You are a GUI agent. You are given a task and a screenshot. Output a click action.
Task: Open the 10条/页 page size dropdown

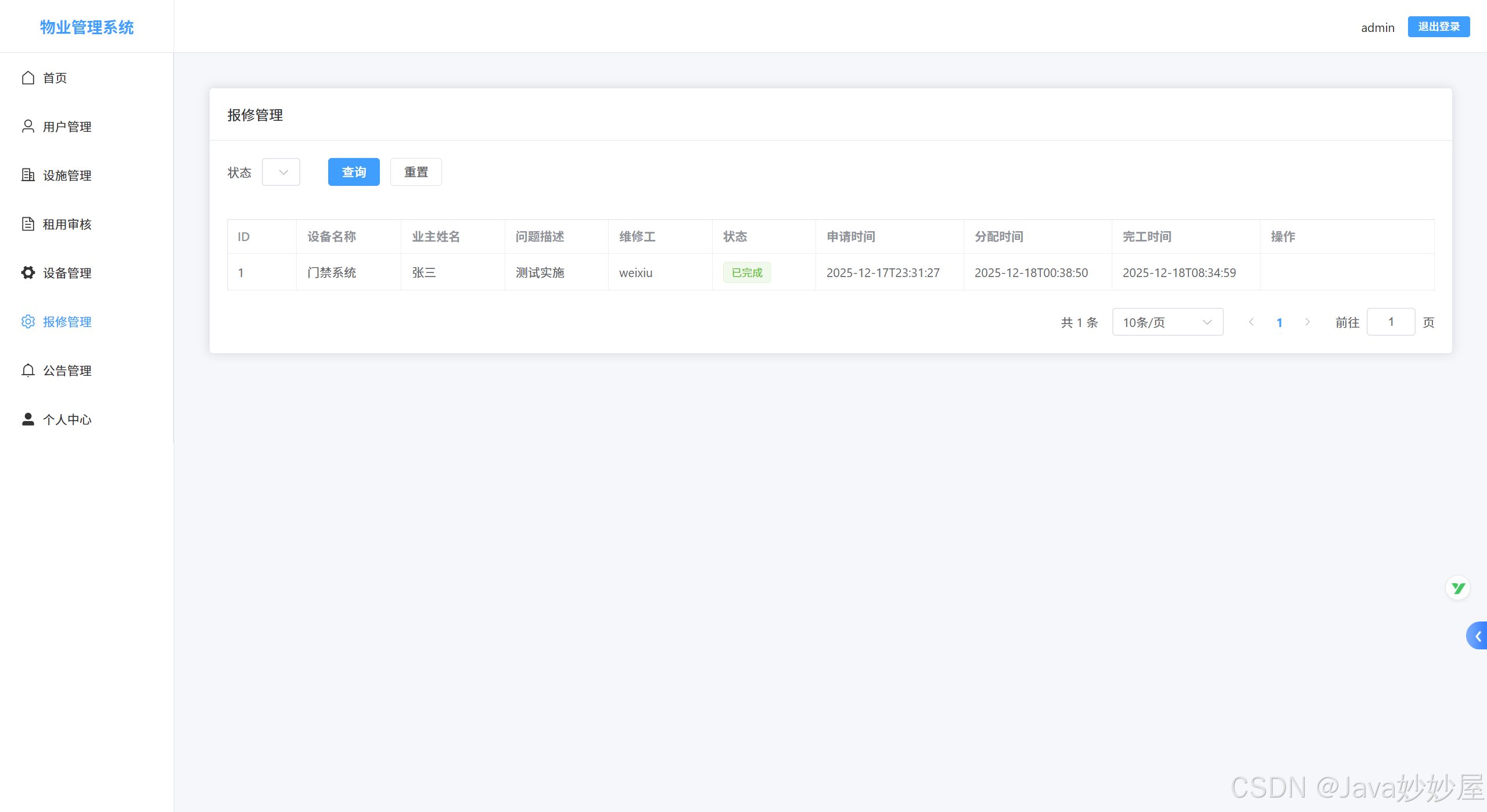[x=1167, y=322]
